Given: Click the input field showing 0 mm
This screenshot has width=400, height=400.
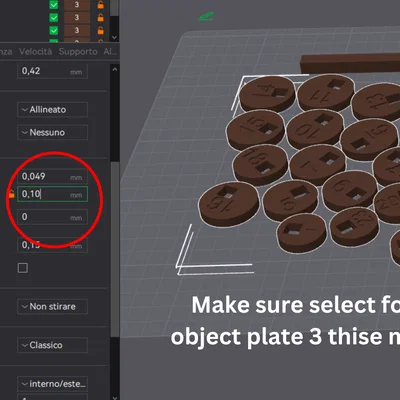Looking at the screenshot, I should pyautogui.click(x=52, y=217).
